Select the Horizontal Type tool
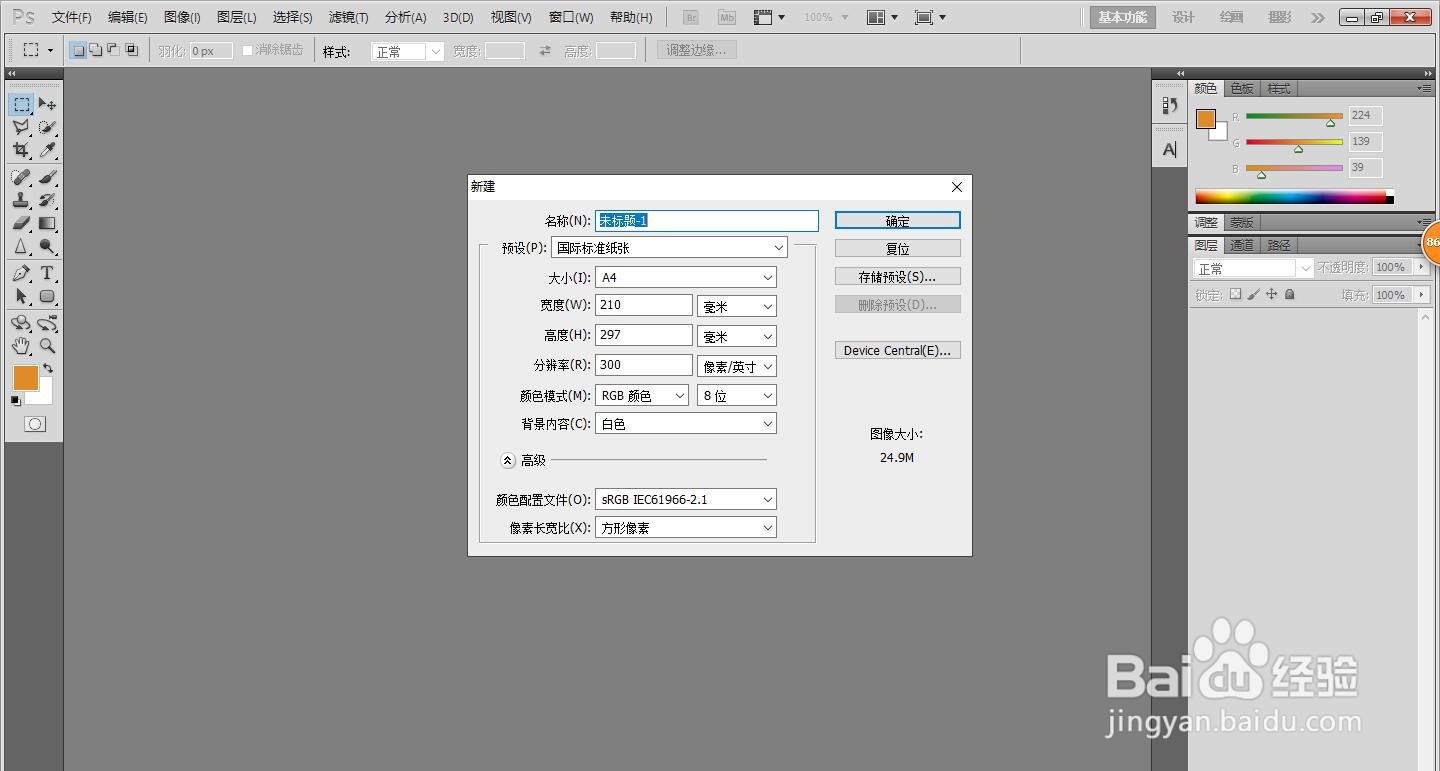 point(47,273)
